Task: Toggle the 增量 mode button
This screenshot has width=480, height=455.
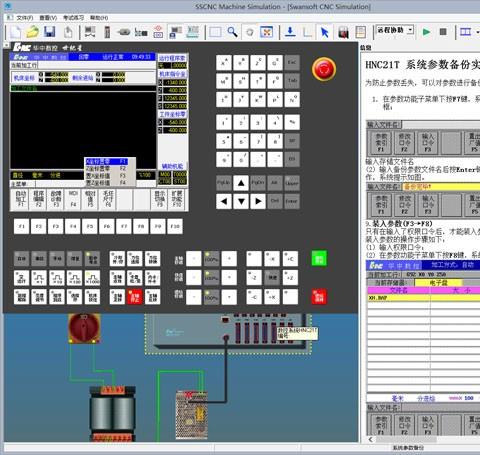Action: [74, 259]
